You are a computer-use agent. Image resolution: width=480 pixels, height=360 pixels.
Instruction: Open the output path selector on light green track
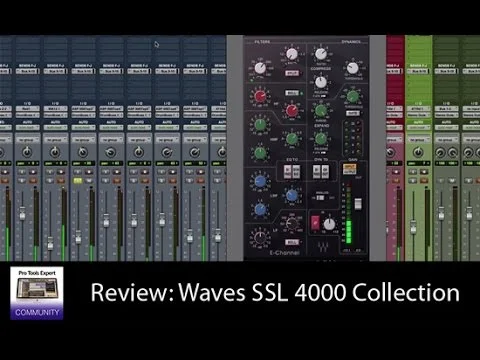418,115
